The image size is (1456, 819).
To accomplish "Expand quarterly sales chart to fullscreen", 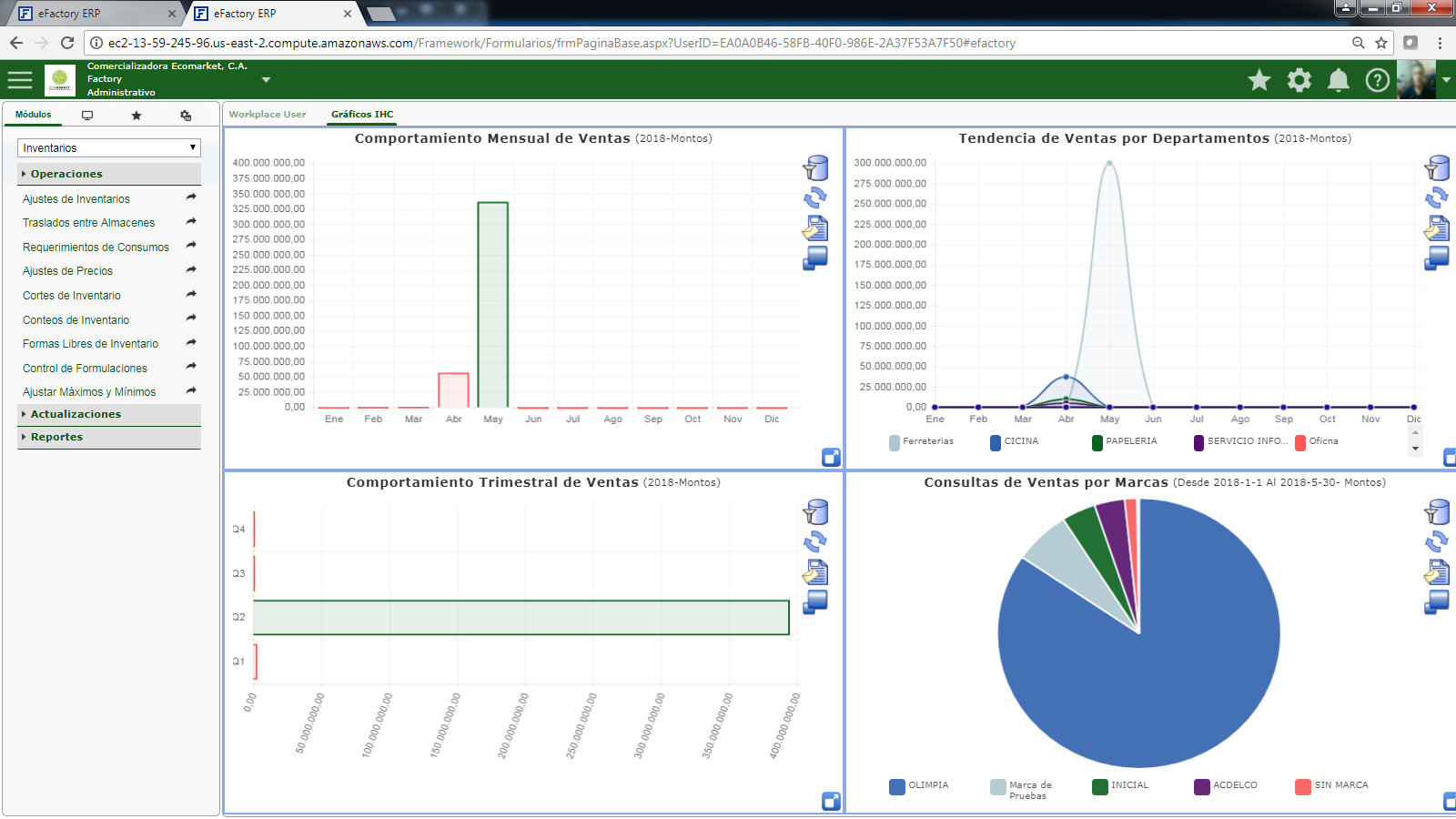I will click(831, 801).
